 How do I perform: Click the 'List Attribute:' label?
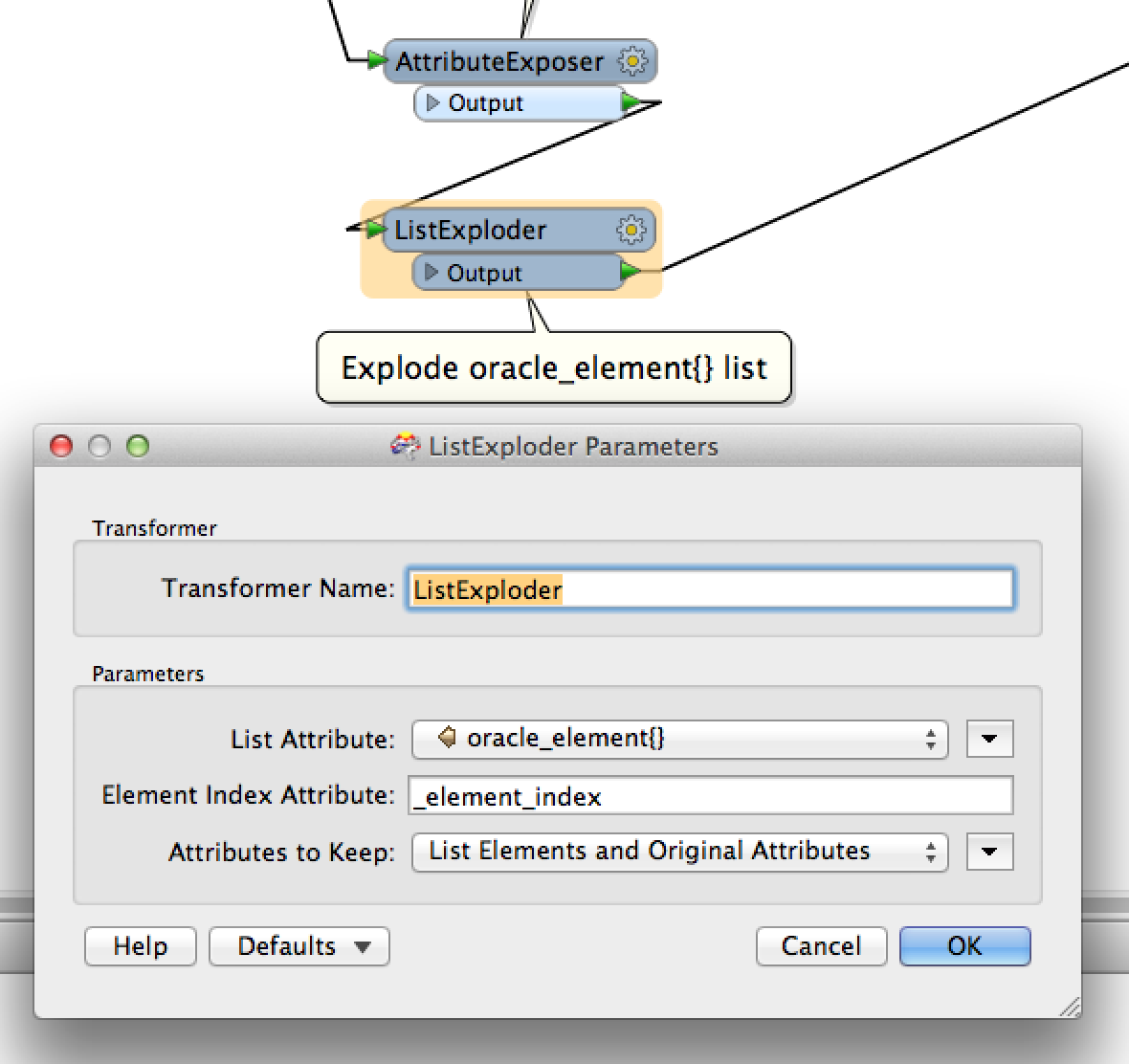(313, 740)
